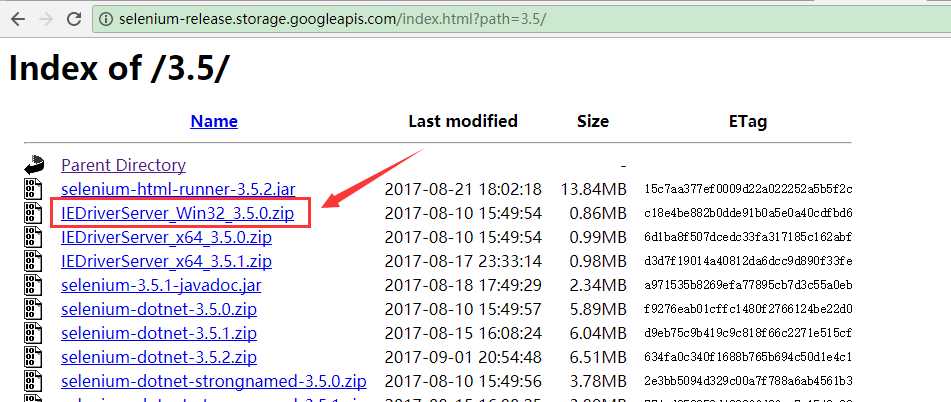Click ETag d3d7f19014a40812da6dcc9d890f33fe
This screenshot has height=402, width=951.
(748, 261)
